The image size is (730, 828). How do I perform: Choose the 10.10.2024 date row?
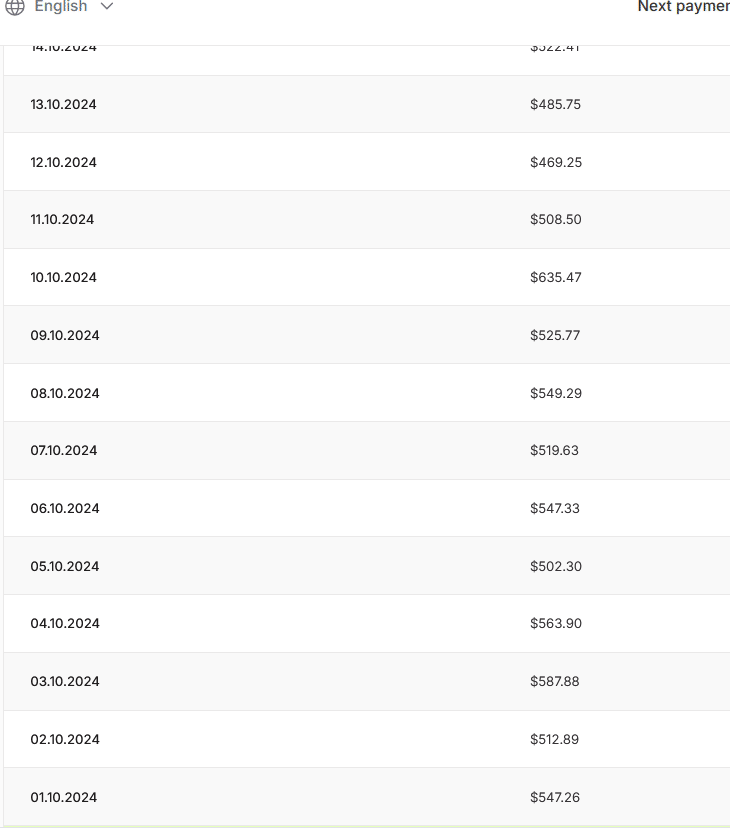(x=64, y=278)
